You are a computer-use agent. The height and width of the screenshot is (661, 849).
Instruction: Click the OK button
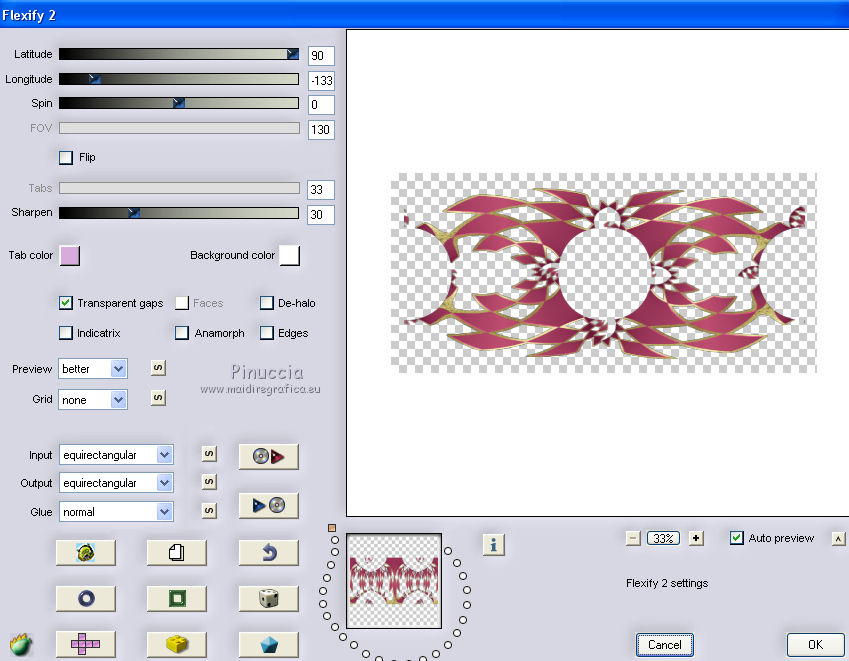815,645
